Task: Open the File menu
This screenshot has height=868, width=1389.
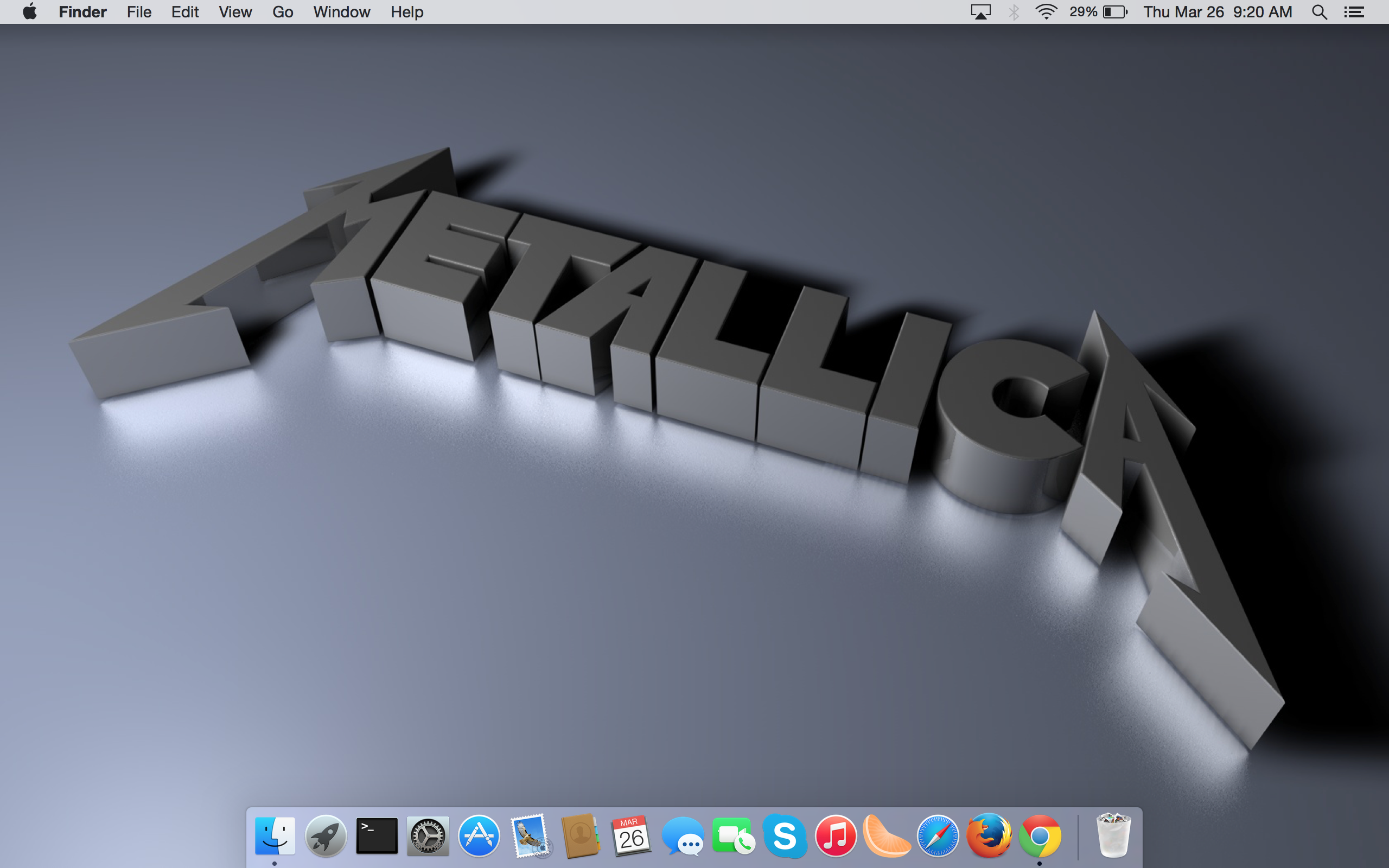Action: [139, 12]
